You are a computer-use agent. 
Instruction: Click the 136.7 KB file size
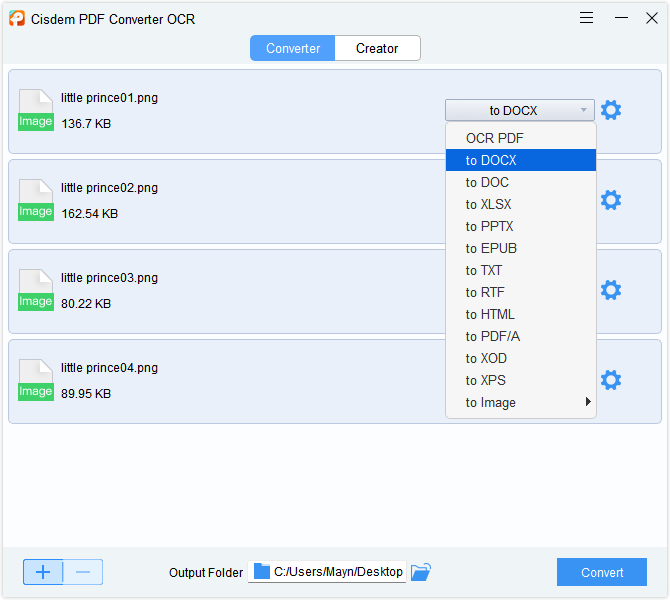point(86,124)
